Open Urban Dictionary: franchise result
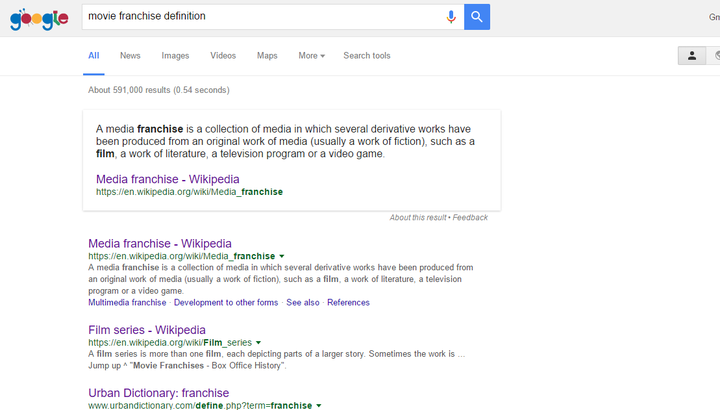This screenshot has height=410, width=720. (x=158, y=393)
